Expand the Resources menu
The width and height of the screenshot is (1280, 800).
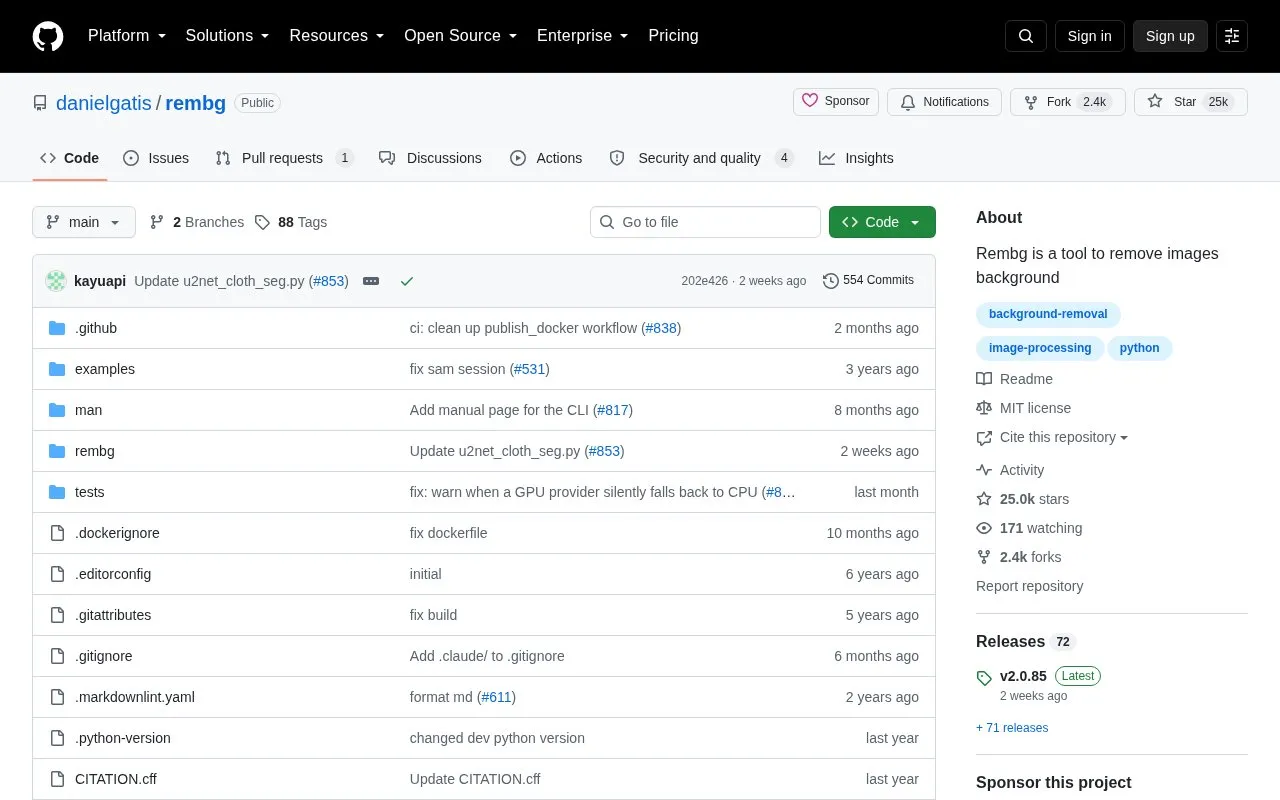(x=337, y=36)
